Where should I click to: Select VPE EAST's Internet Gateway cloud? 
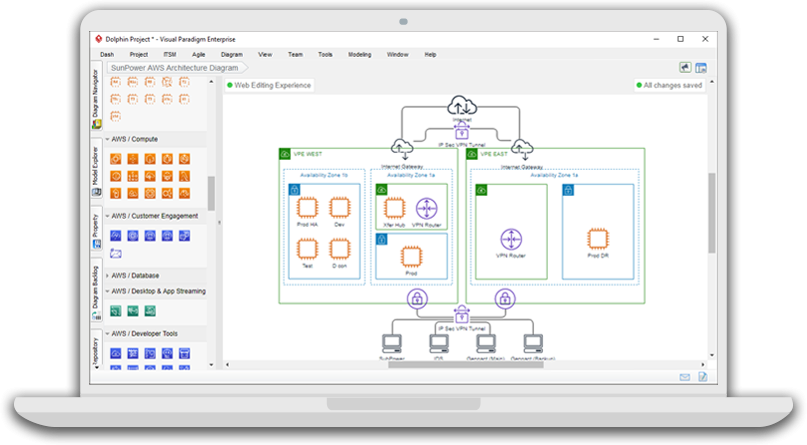coord(522,150)
